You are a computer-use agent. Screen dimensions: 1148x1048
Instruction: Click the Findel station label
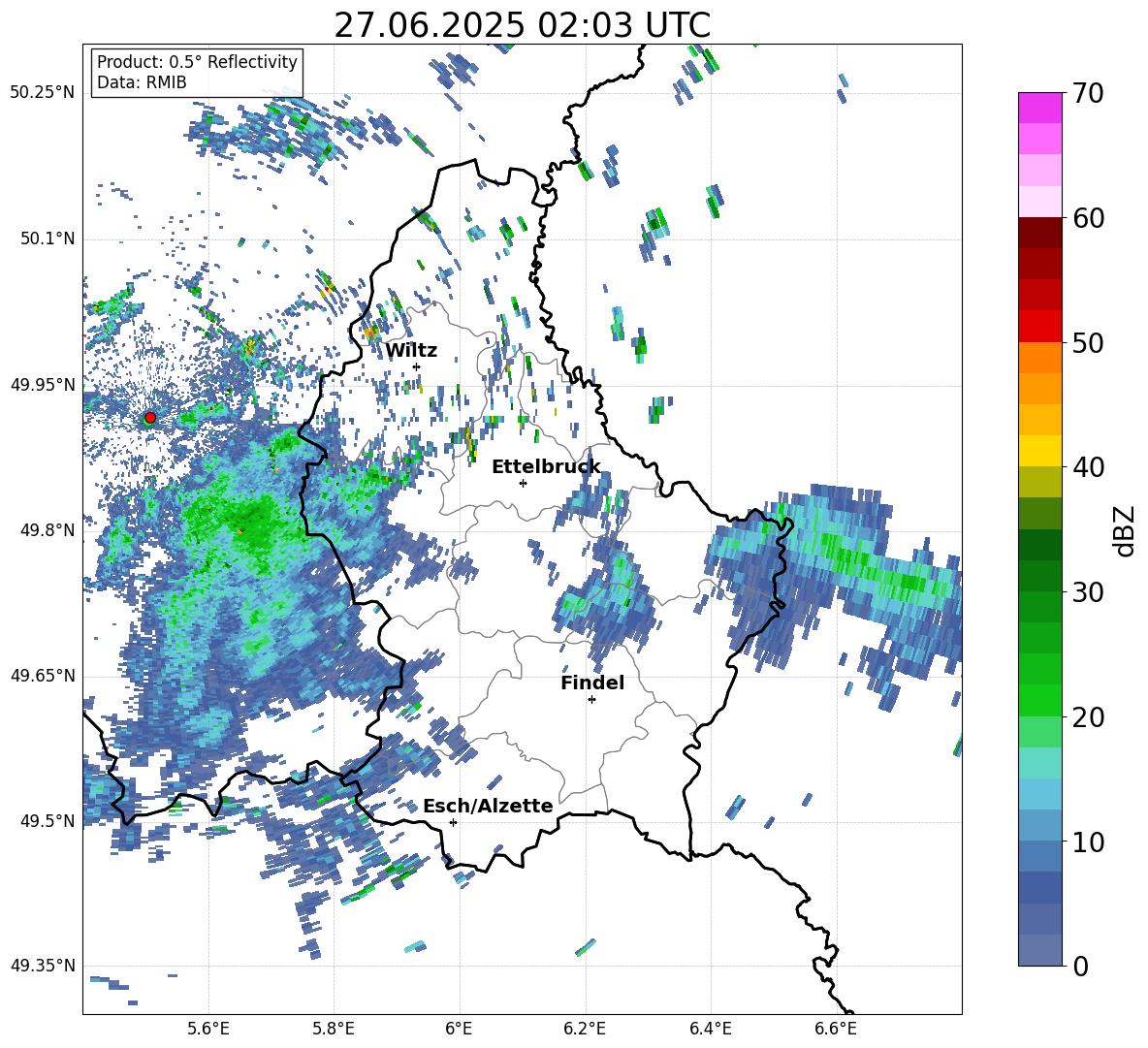click(x=592, y=683)
